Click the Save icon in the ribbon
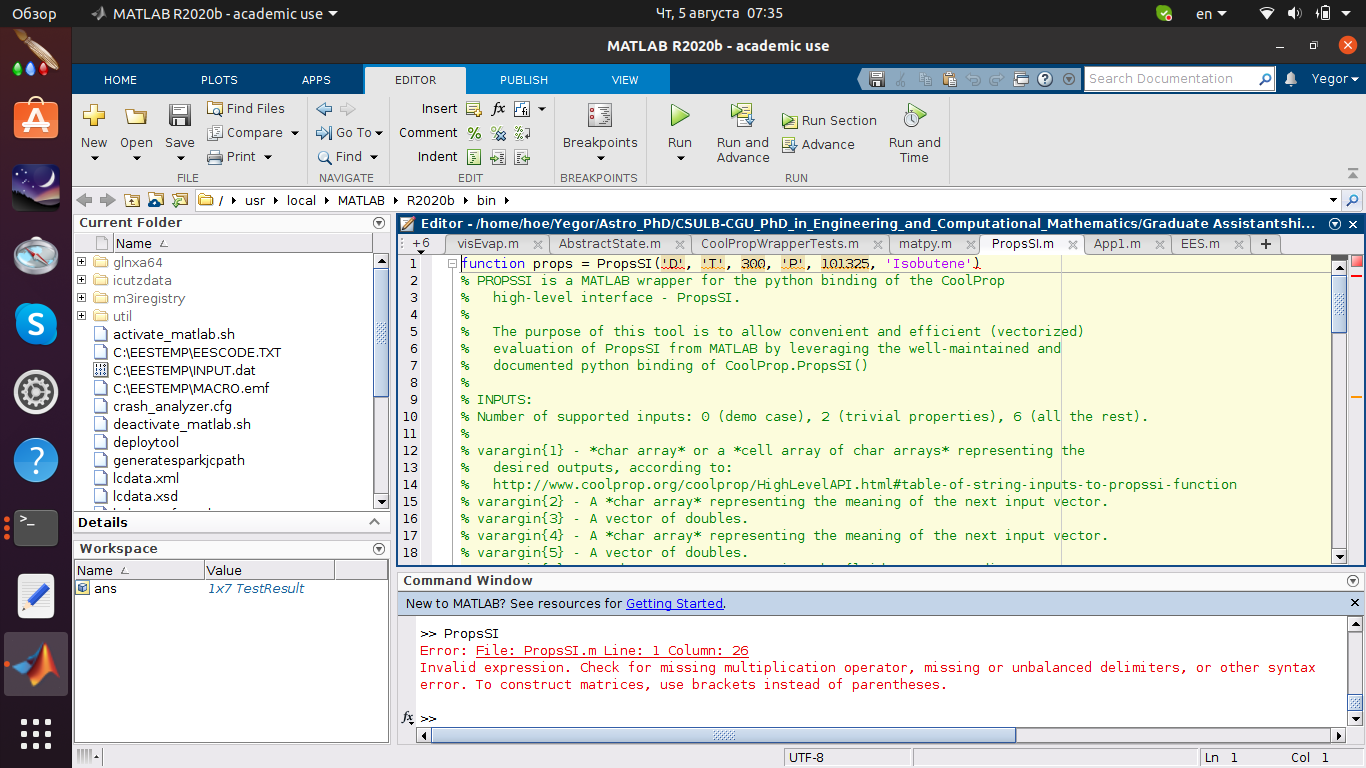1366x768 pixels. tap(179, 116)
